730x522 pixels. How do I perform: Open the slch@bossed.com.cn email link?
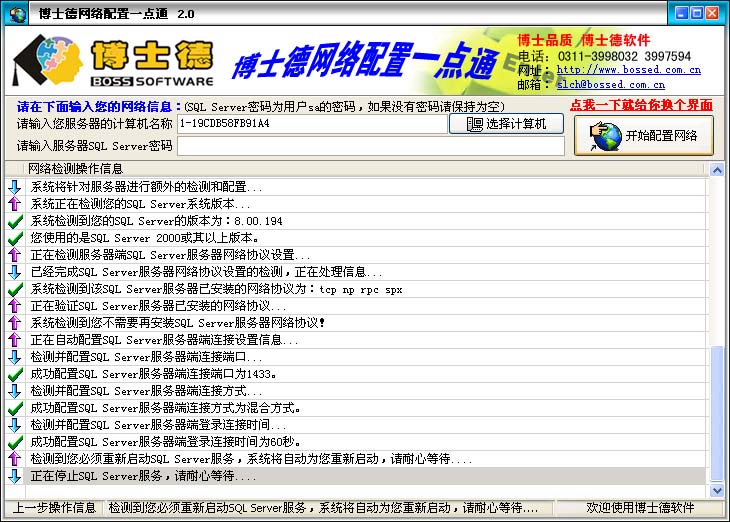coord(611,85)
